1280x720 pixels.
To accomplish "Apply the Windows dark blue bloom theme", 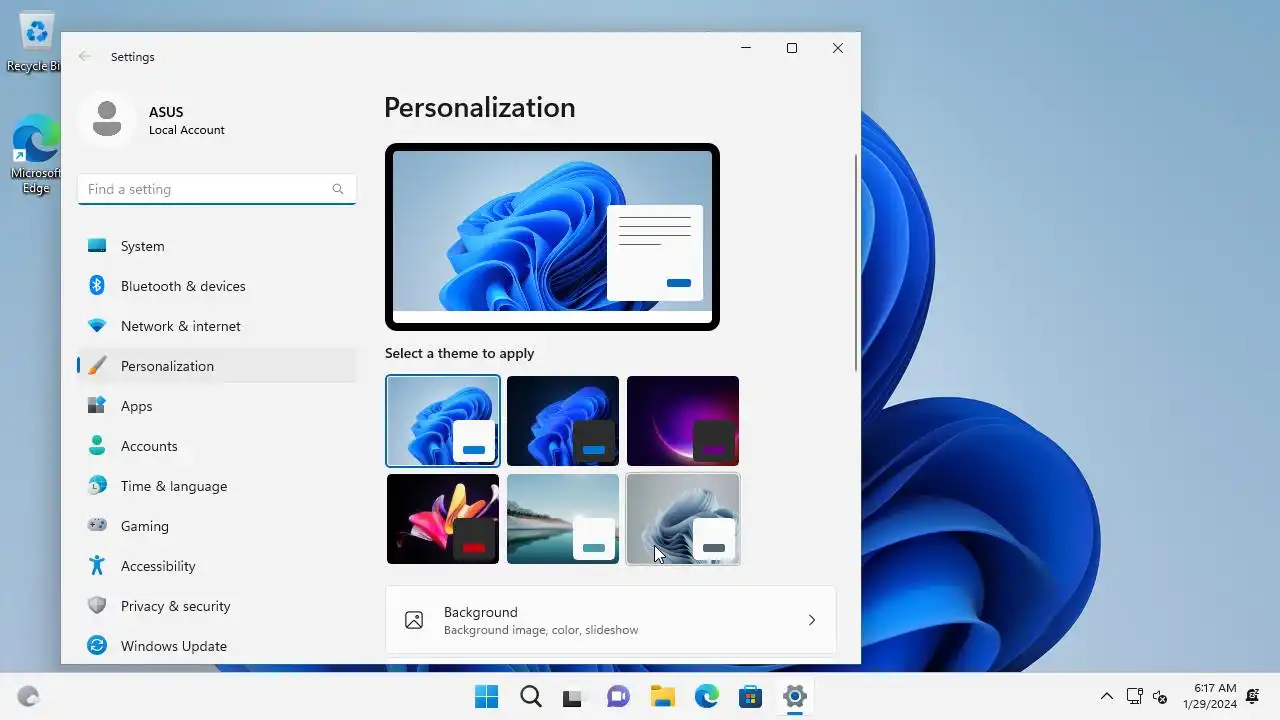I will [x=563, y=421].
